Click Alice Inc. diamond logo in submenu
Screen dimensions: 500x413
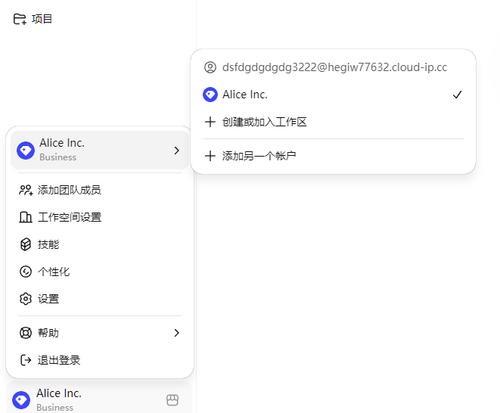[x=210, y=95]
